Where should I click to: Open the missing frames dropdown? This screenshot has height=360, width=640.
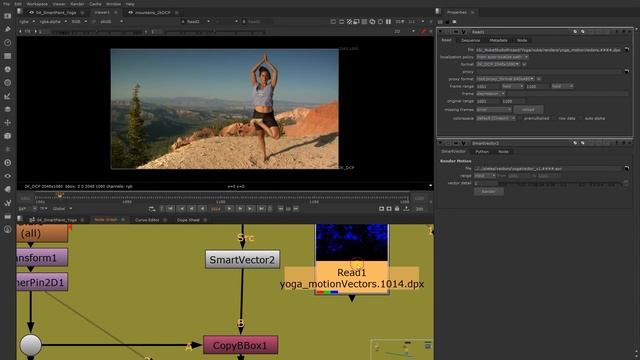(x=494, y=110)
